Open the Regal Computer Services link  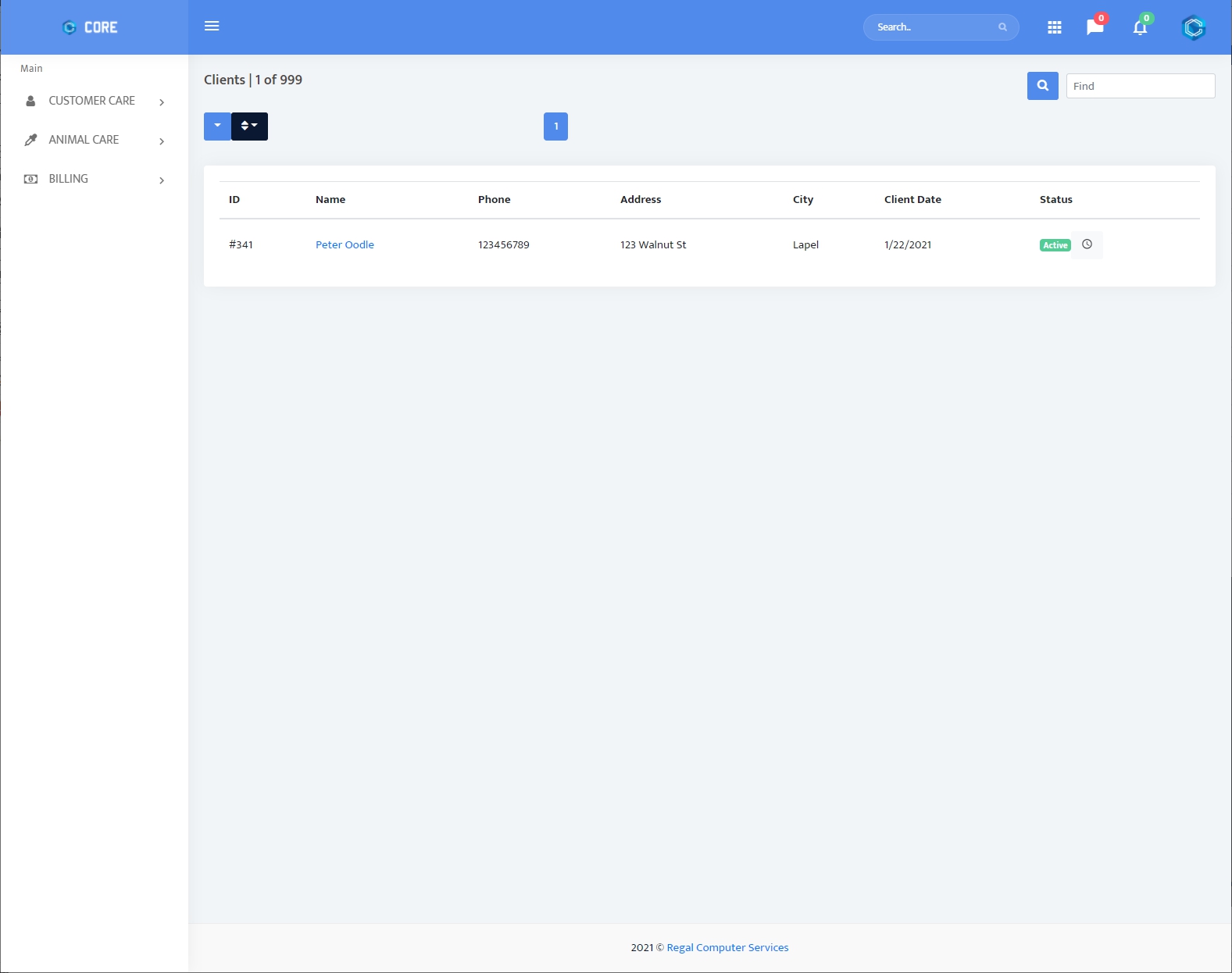(727, 947)
